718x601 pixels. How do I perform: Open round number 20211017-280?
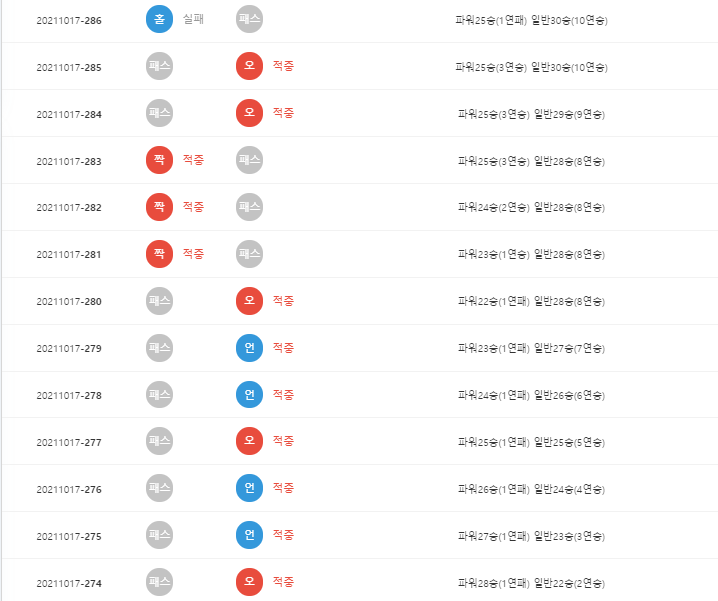69,301
